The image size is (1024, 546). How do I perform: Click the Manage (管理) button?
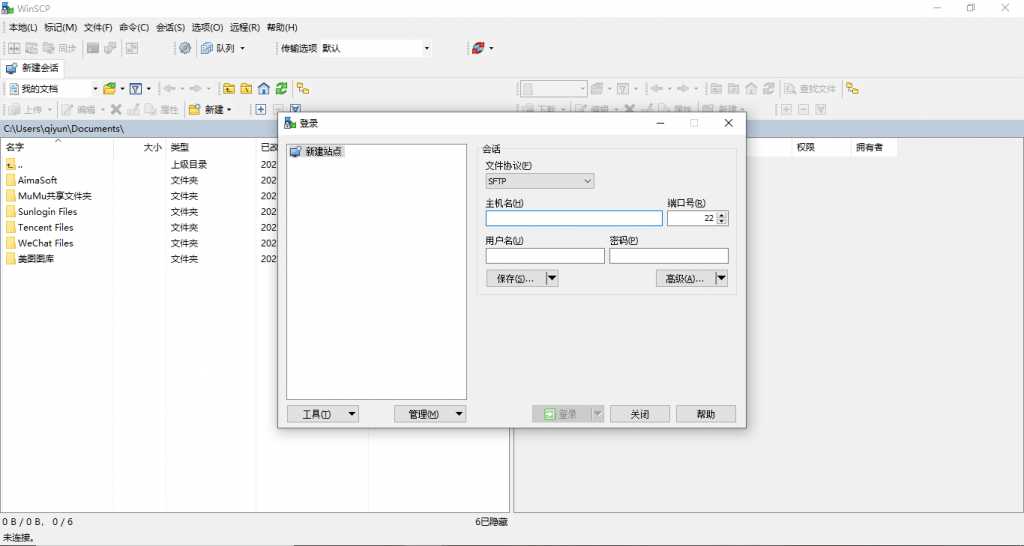click(424, 414)
